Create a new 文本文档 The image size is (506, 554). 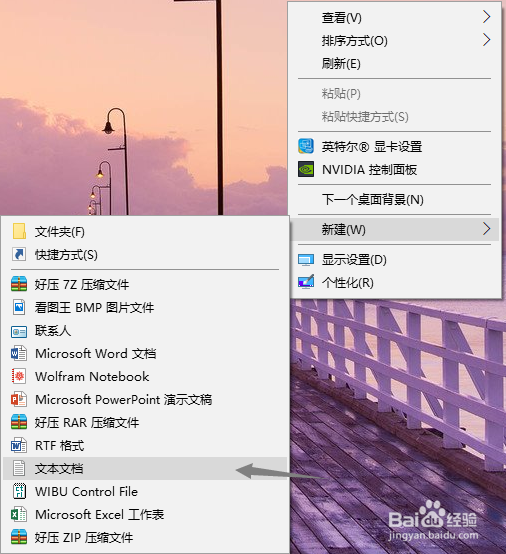(x=145, y=468)
